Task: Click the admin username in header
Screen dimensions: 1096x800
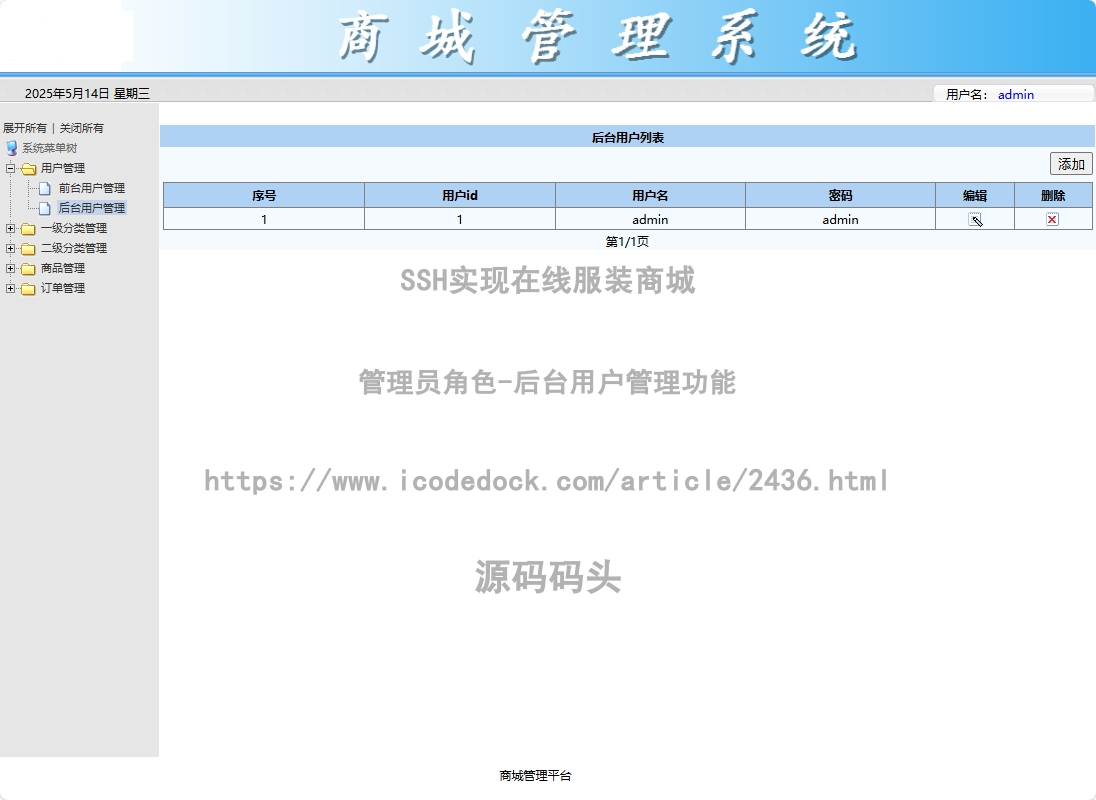Action: 1016,94
